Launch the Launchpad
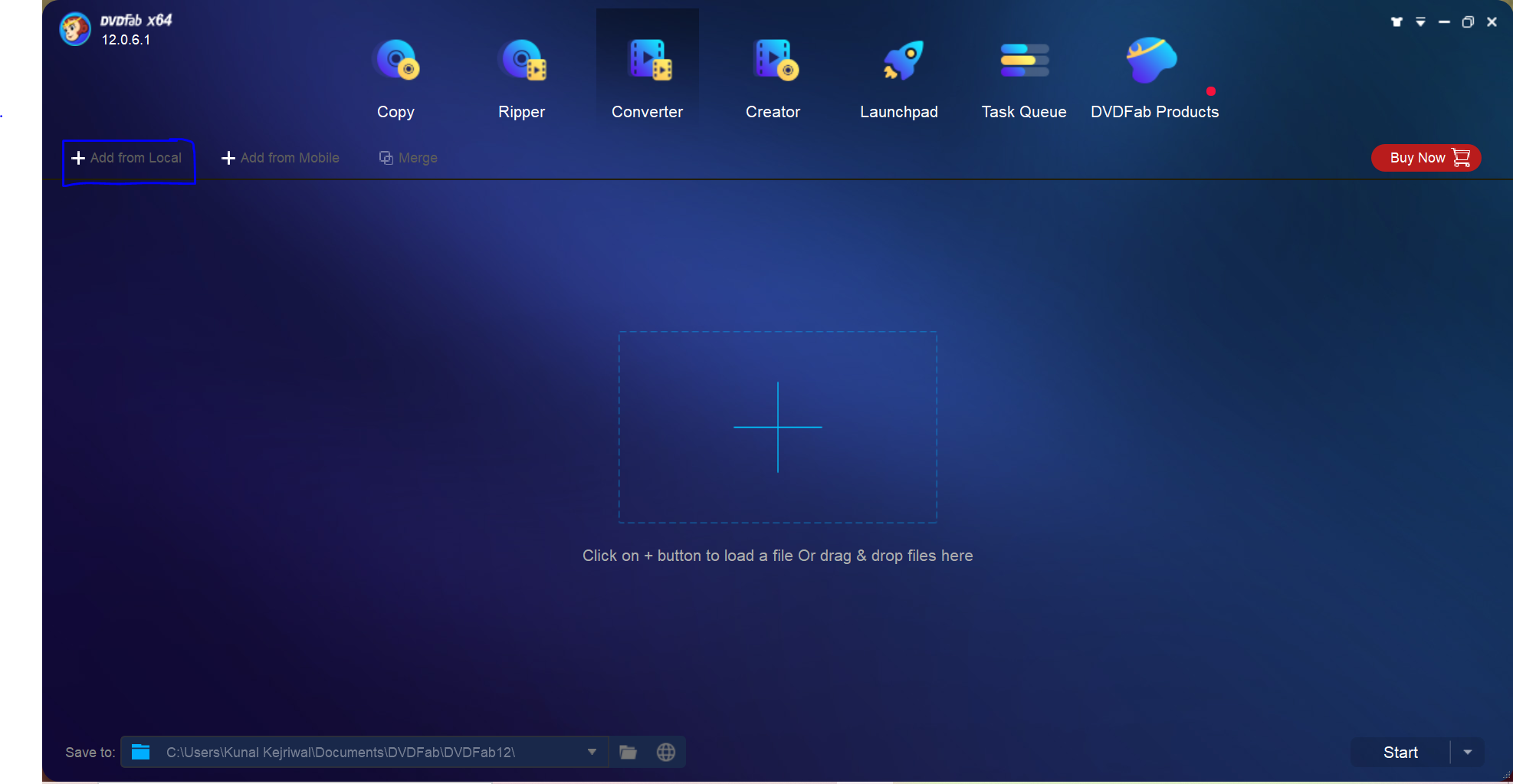Image resolution: width=1513 pixels, height=784 pixels. click(898, 77)
